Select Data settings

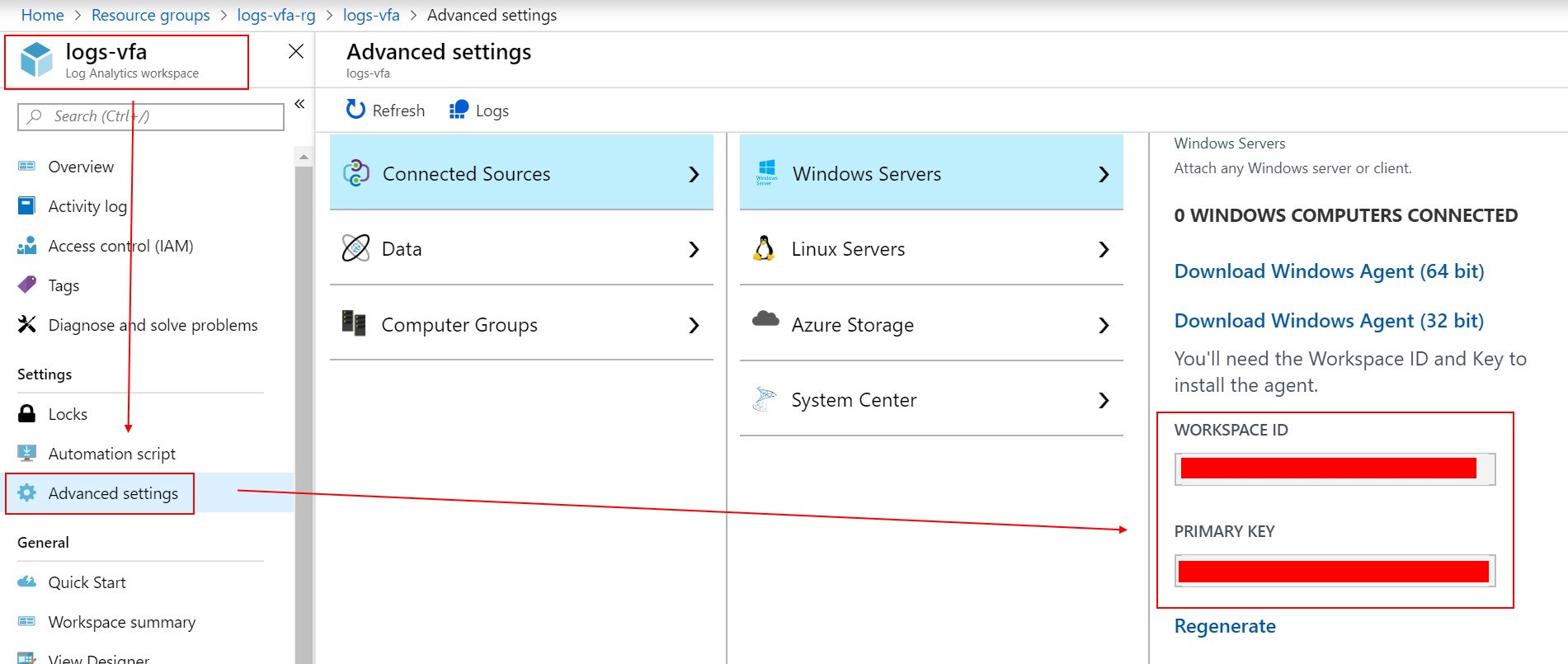pyautogui.click(x=521, y=248)
